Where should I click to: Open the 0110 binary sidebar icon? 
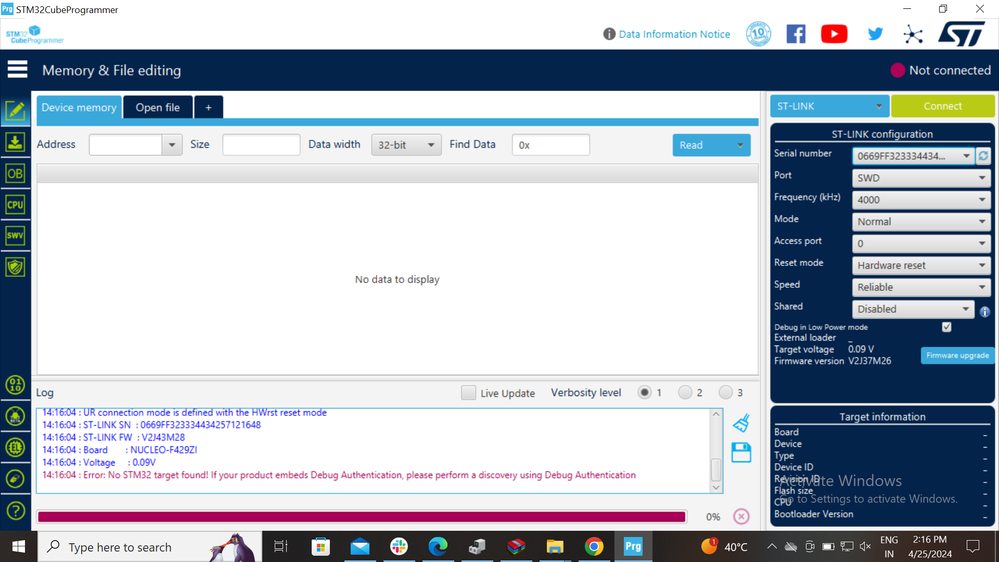tap(15, 385)
